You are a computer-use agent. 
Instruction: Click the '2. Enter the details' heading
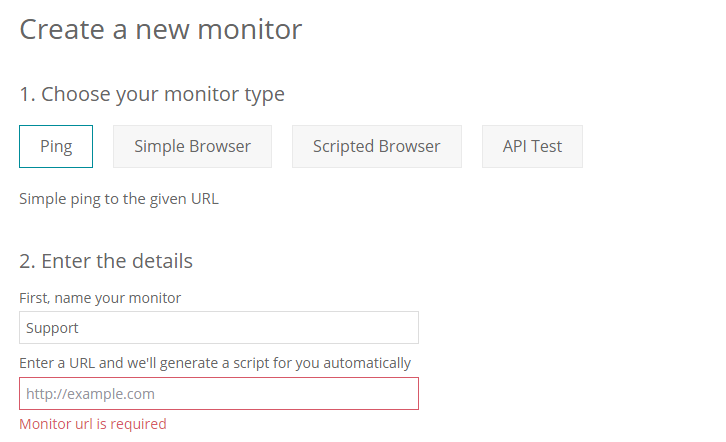[x=106, y=261]
